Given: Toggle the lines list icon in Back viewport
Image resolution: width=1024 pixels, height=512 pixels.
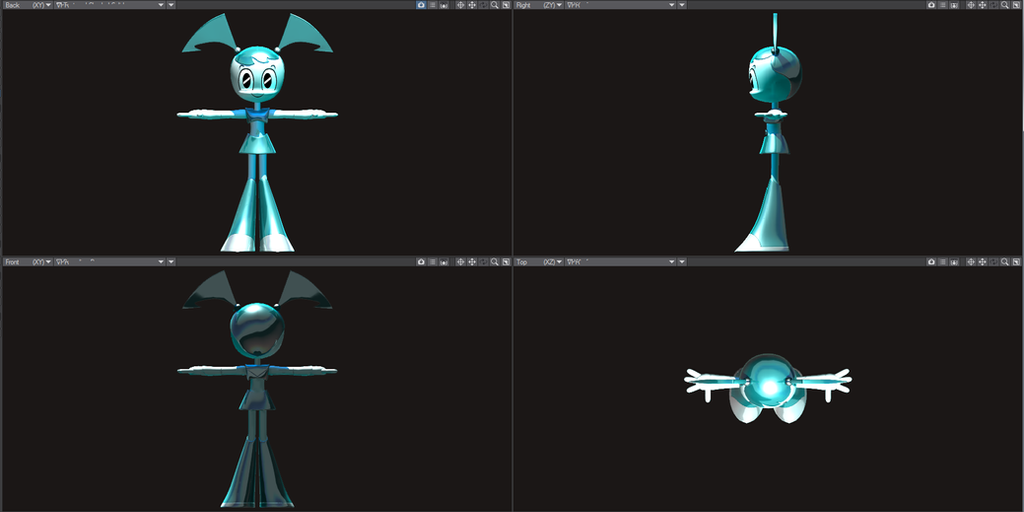Looking at the screenshot, I should coord(432,5).
